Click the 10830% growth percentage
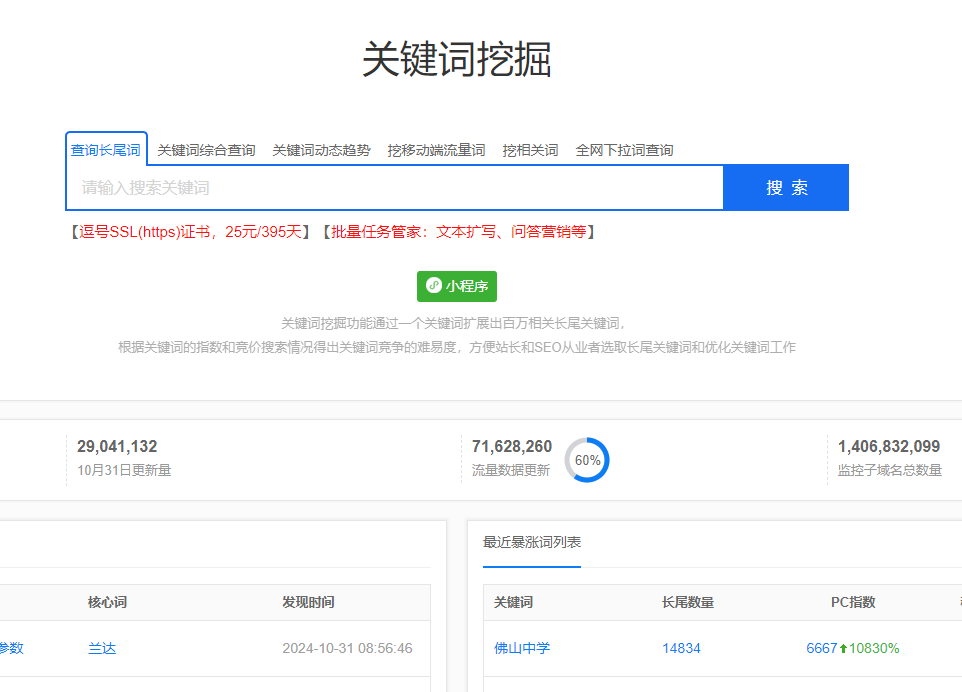962x692 pixels. pos(874,648)
